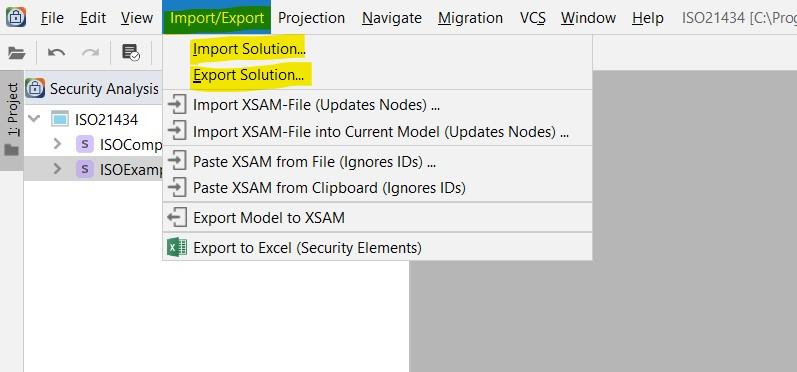The image size is (797, 372).
Task: Click the Security Analysis lock icon
Action: [x=35, y=88]
